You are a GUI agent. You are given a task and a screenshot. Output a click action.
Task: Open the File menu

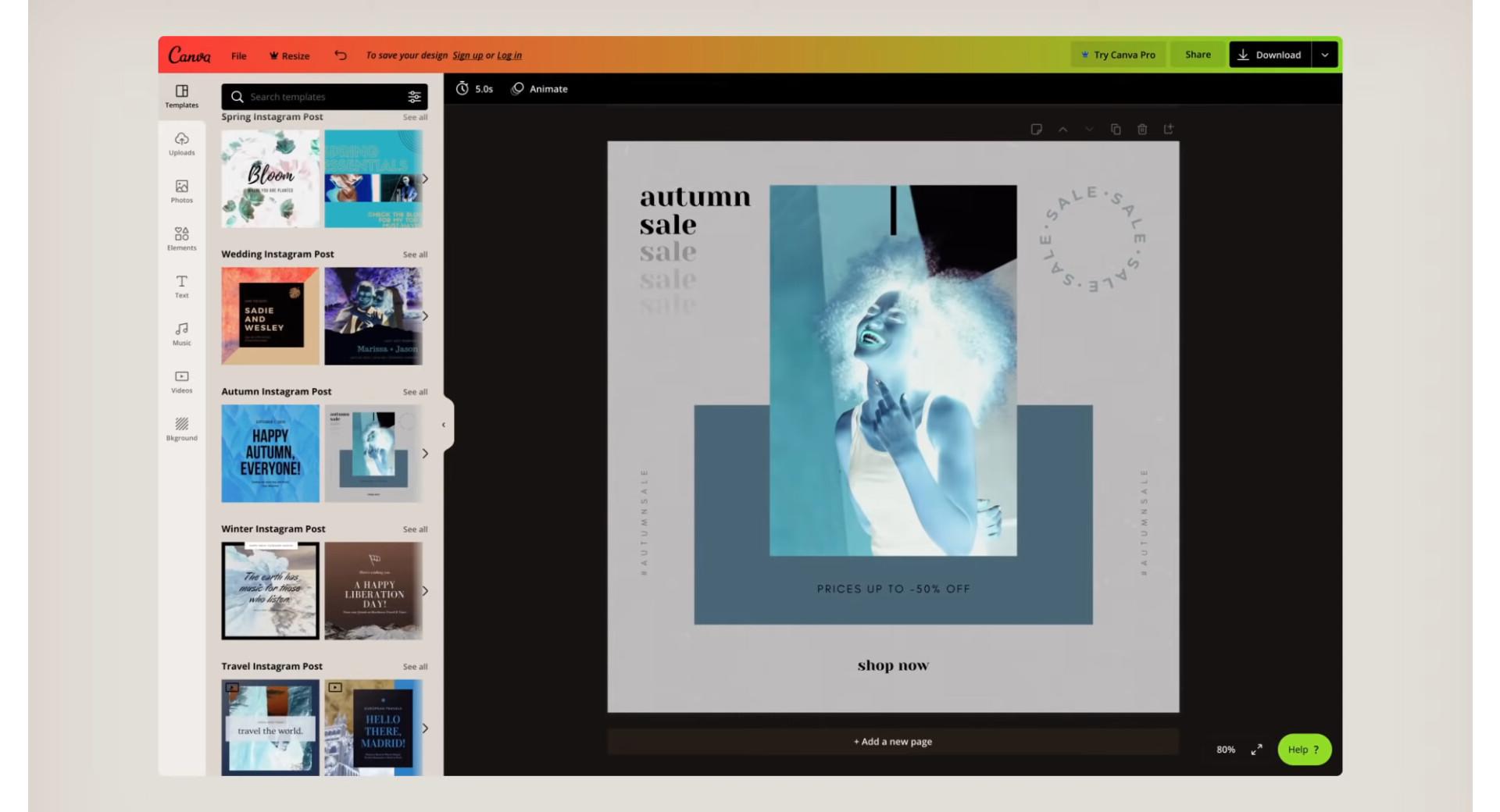tap(238, 55)
